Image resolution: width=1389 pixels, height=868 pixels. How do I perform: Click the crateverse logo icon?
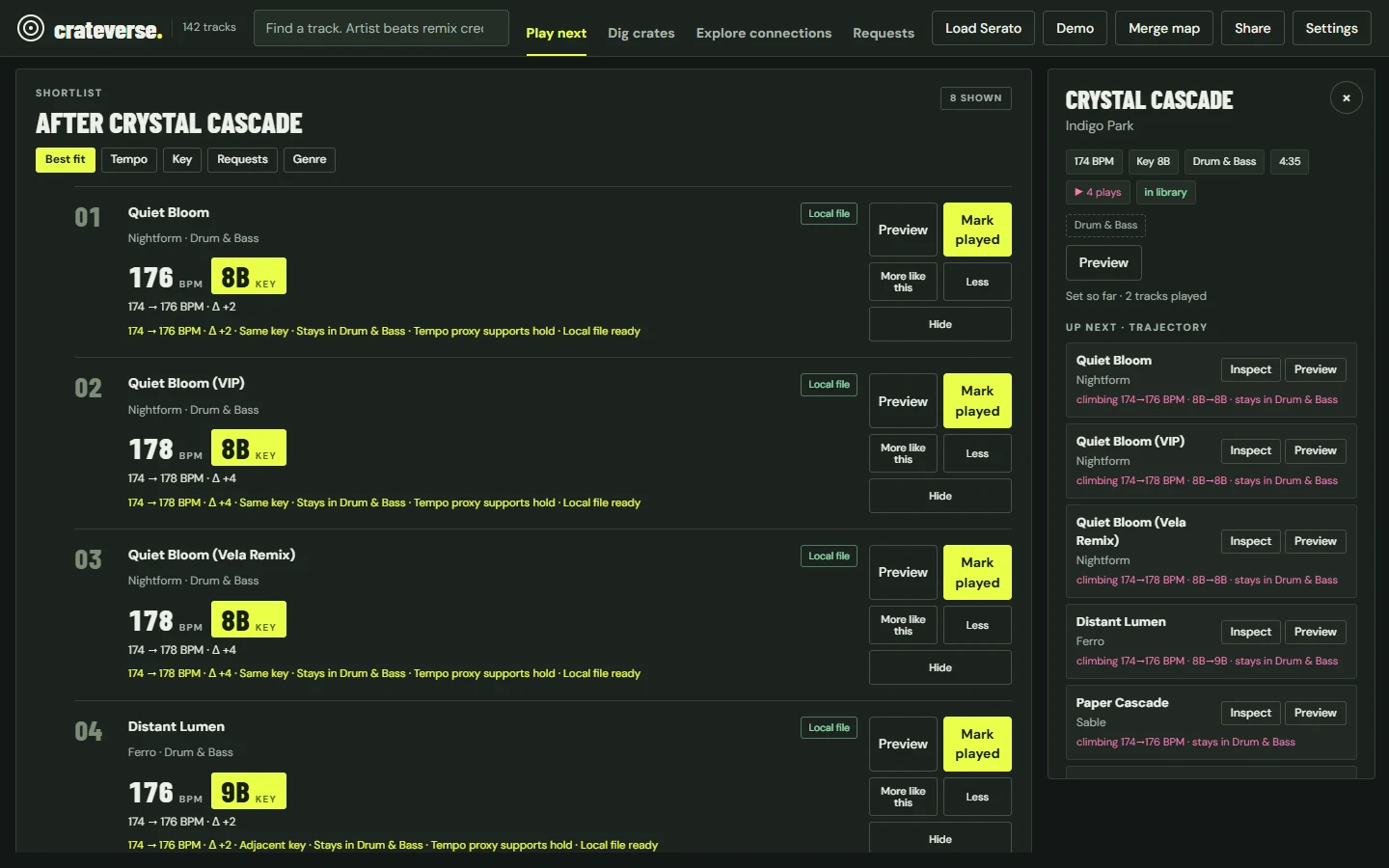[31, 29]
